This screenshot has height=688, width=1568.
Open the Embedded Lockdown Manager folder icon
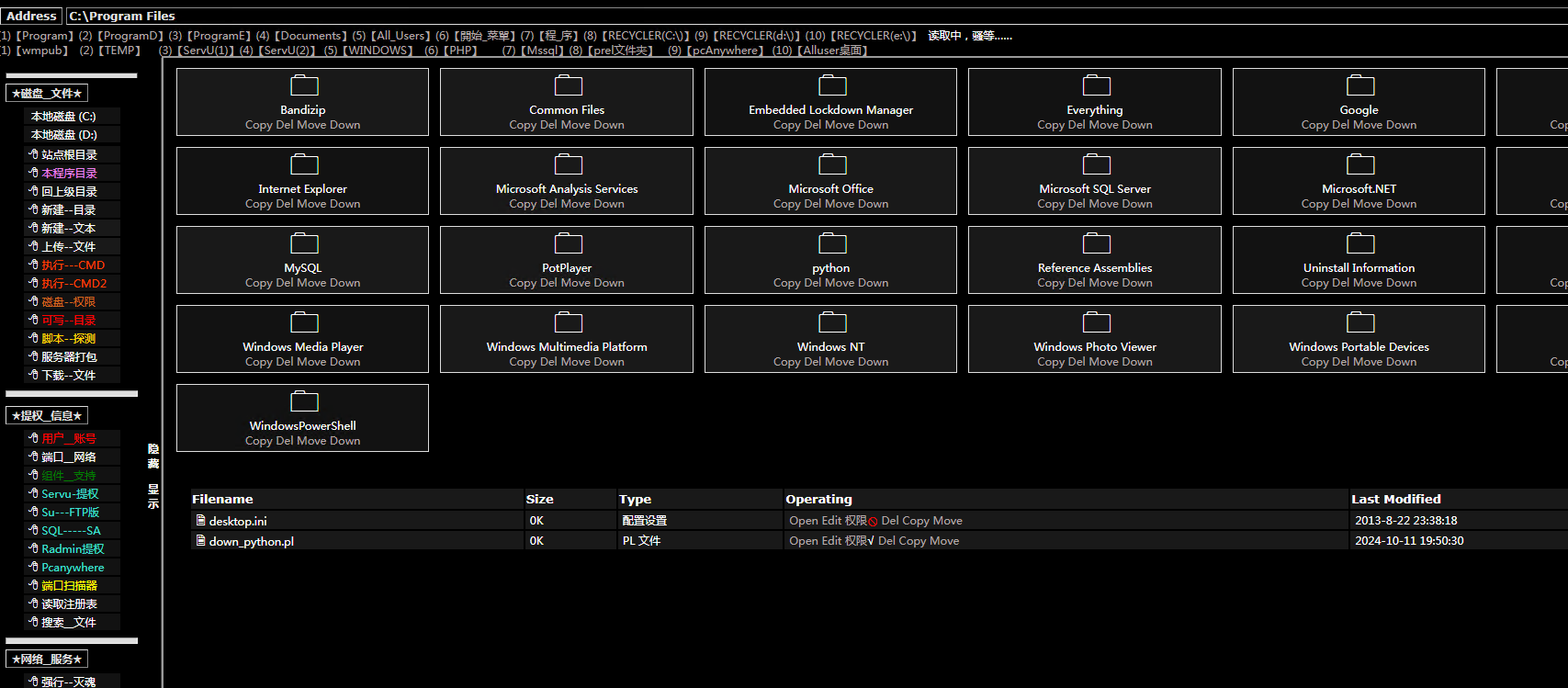coord(832,86)
